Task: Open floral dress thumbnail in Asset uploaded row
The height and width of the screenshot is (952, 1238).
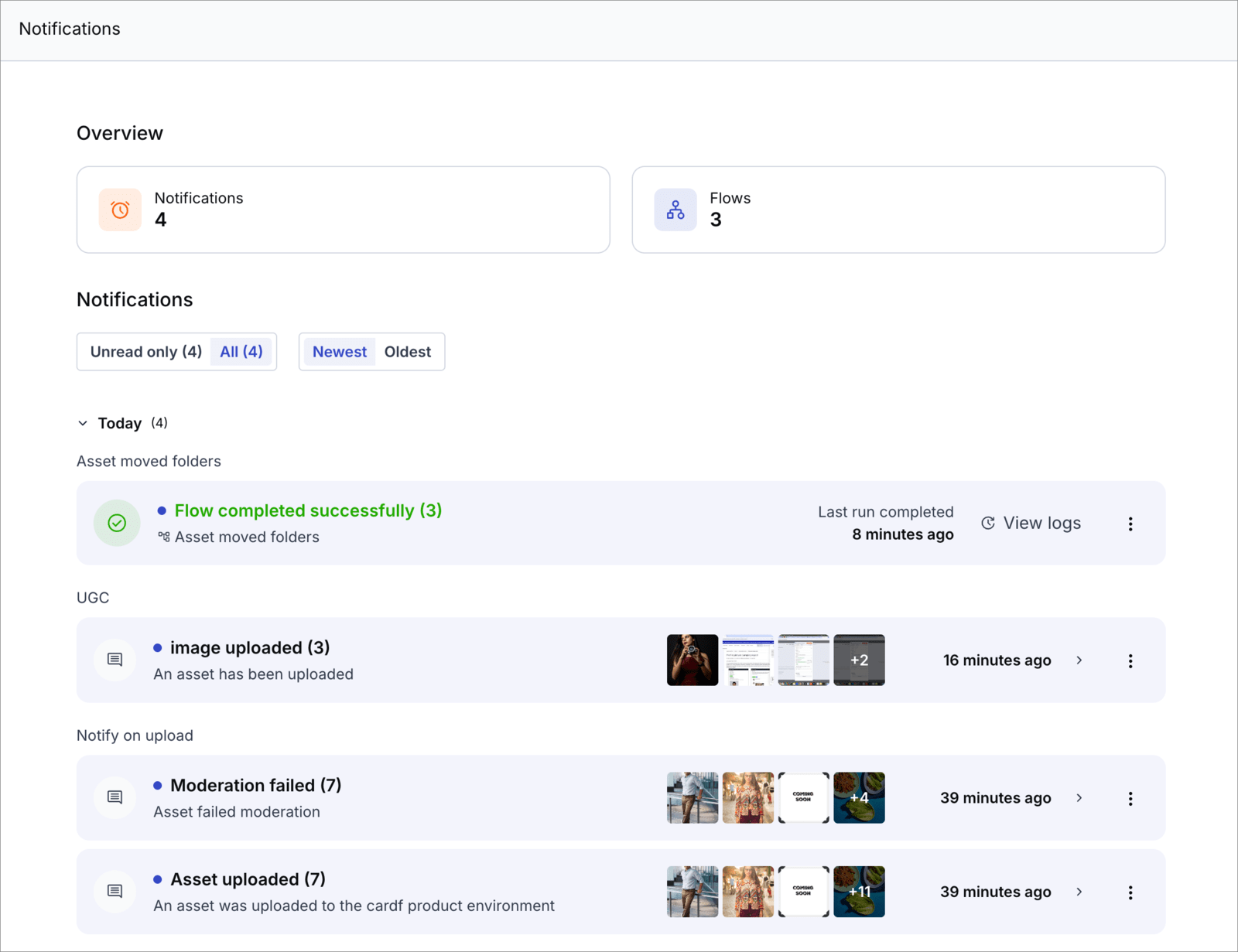Action: tap(748, 892)
